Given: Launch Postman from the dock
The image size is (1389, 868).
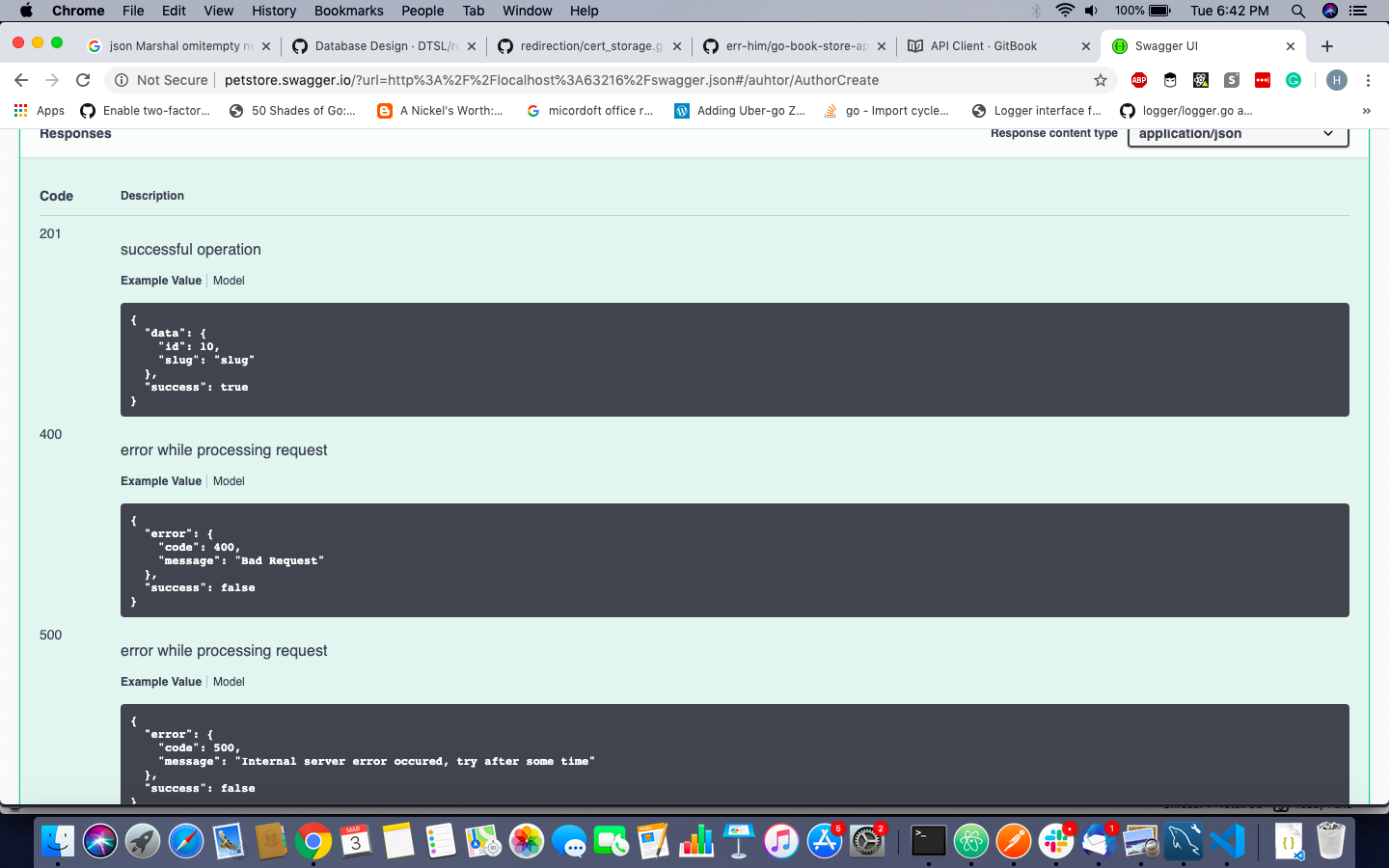Looking at the screenshot, I should click(x=1013, y=841).
